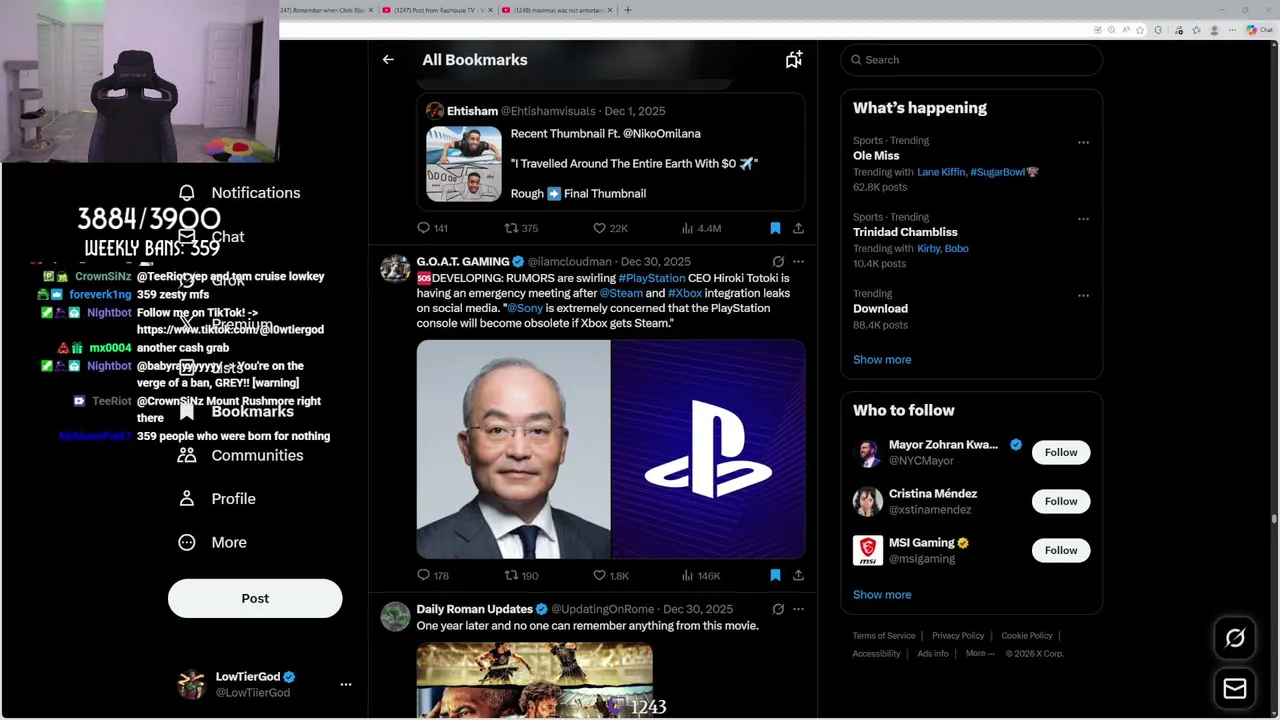Image resolution: width=1280 pixels, height=720 pixels.
Task: Click the Search input field
Action: point(972,60)
